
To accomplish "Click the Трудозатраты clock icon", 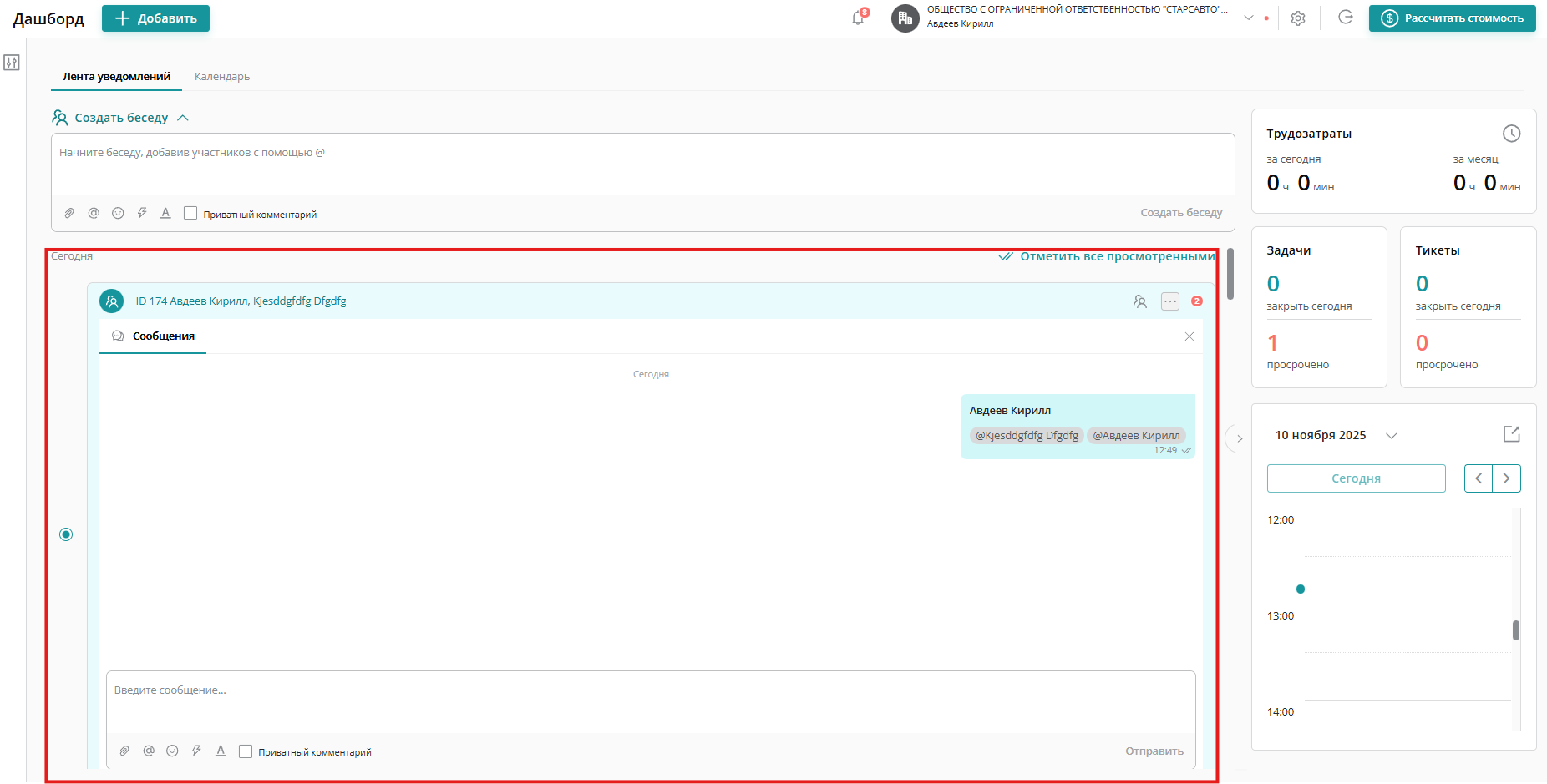I will tap(1511, 134).
